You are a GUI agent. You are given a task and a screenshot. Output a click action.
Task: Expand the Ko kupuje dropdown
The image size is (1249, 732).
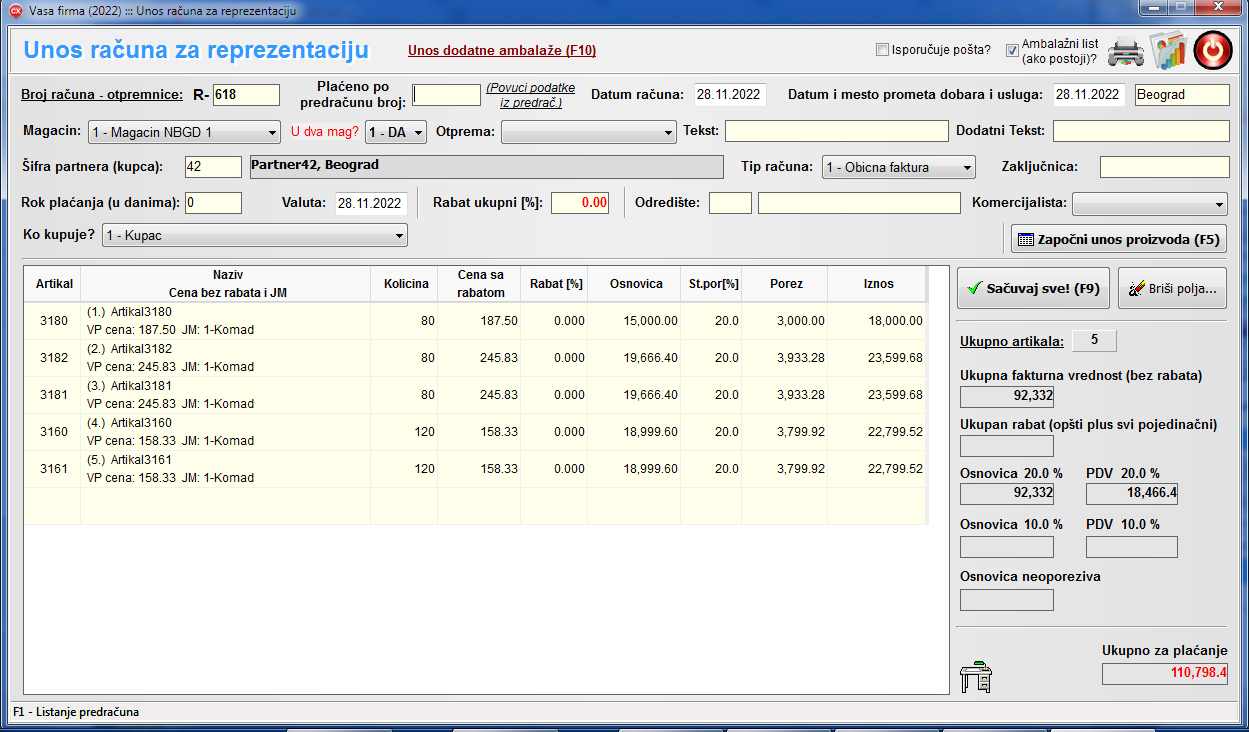255,236
